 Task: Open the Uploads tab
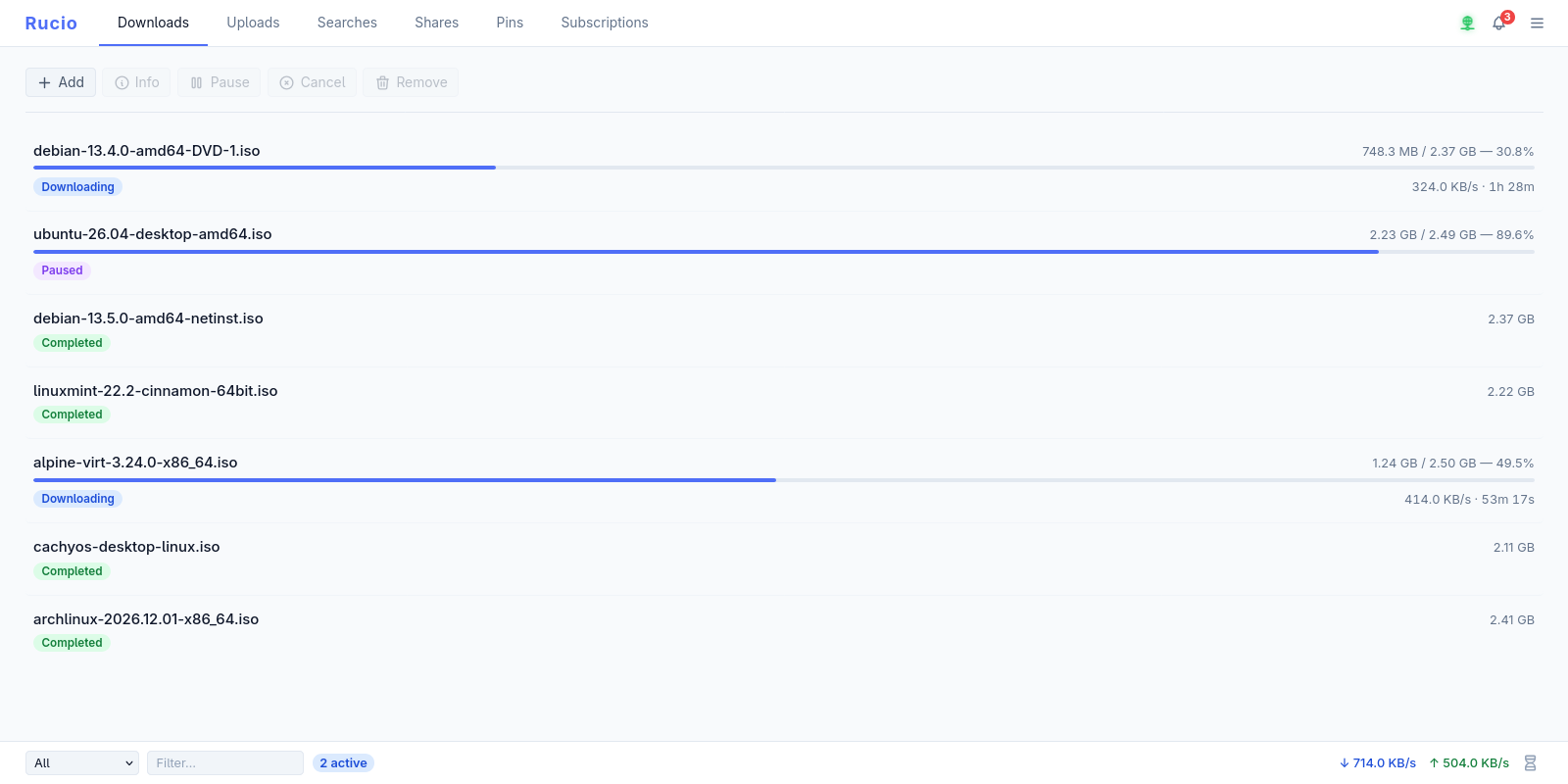[253, 23]
